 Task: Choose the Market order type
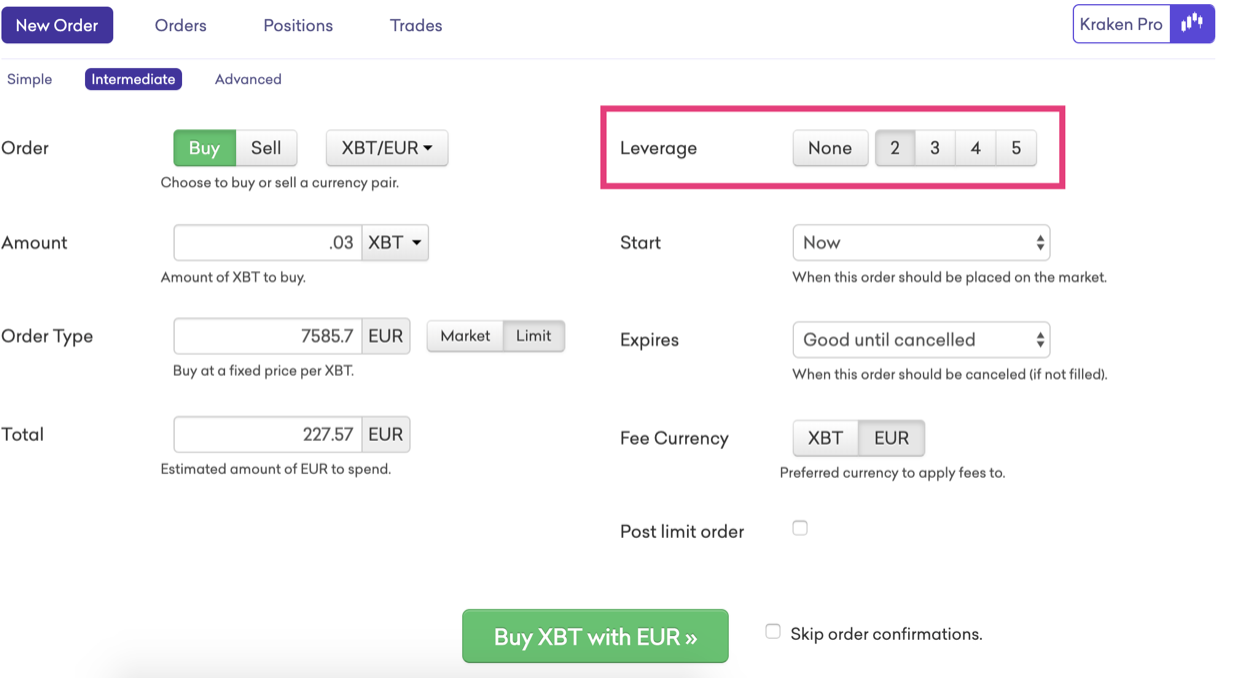click(465, 336)
